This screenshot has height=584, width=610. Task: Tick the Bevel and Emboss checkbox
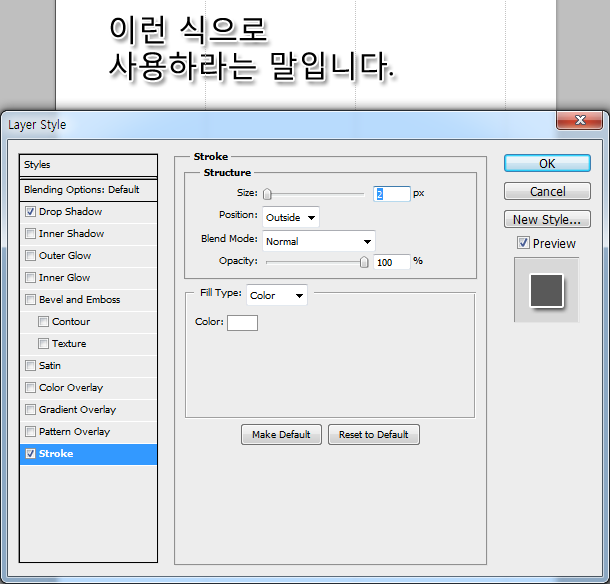30,300
